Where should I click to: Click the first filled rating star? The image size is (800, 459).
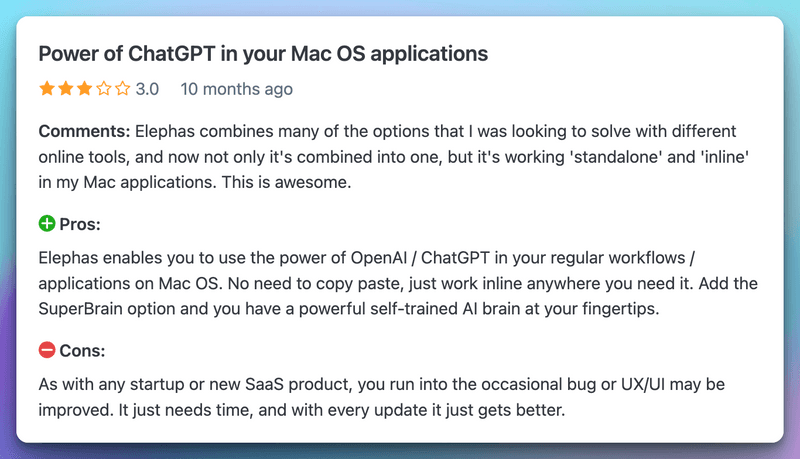[x=47, y=89]
